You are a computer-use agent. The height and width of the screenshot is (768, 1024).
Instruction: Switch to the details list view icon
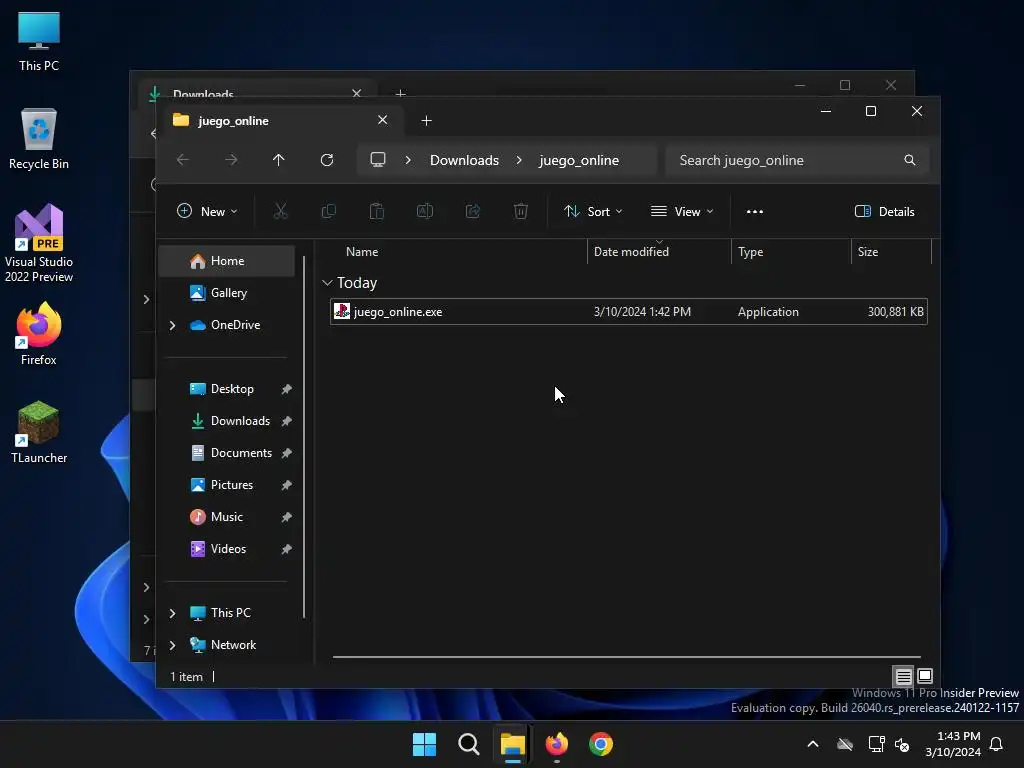tap(903, 676)
